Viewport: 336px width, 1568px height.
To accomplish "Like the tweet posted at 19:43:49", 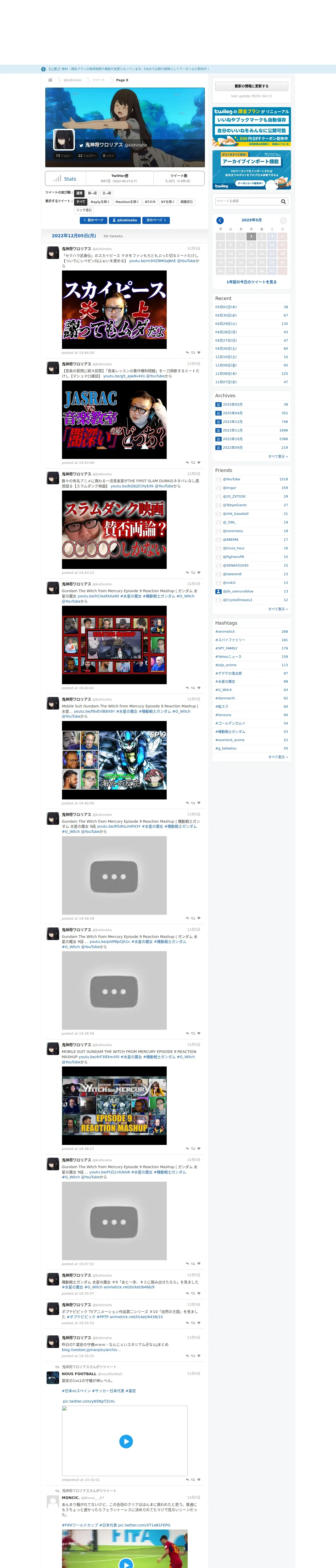I will (199, 463).
